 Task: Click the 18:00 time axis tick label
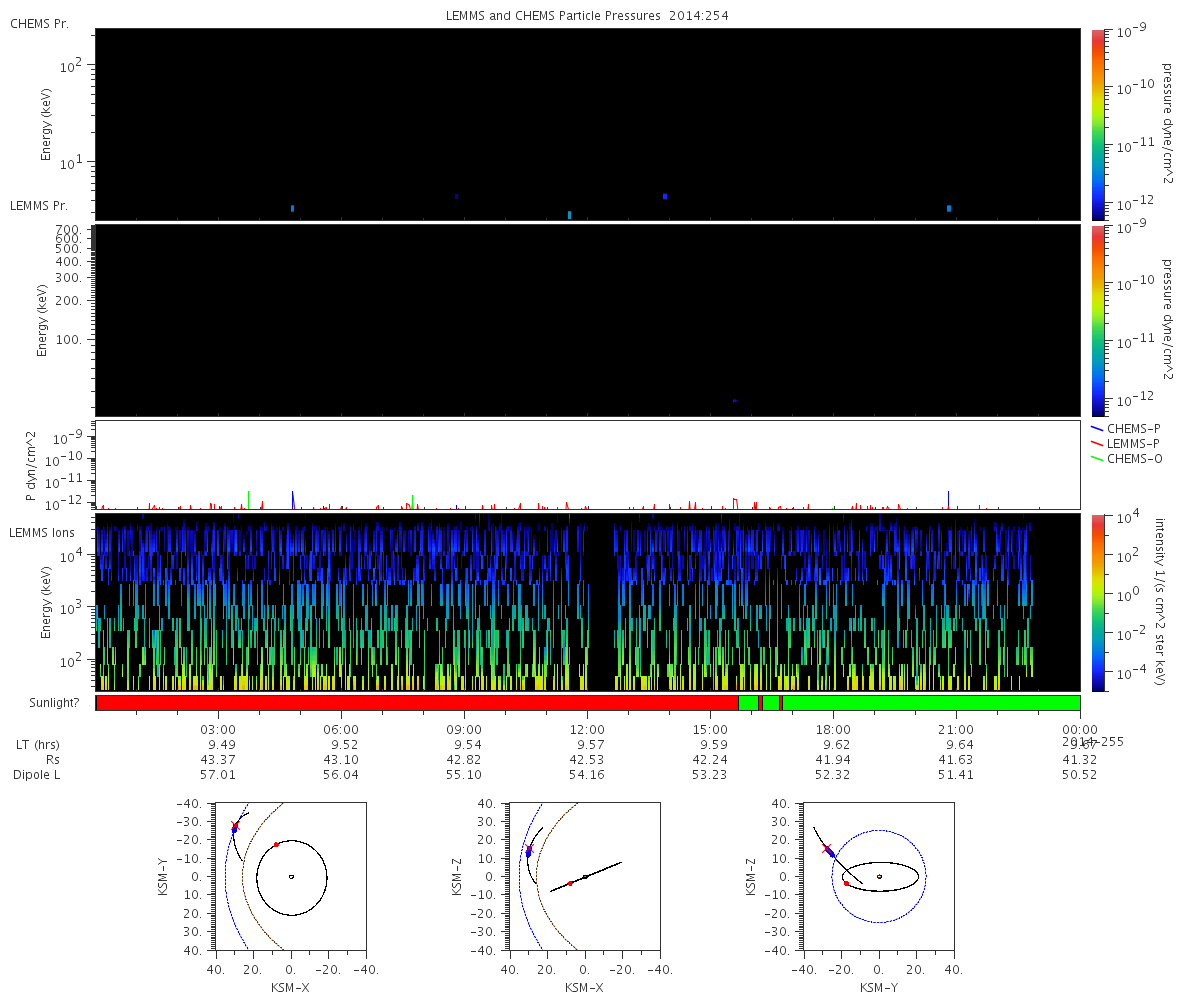pos(833,730)
